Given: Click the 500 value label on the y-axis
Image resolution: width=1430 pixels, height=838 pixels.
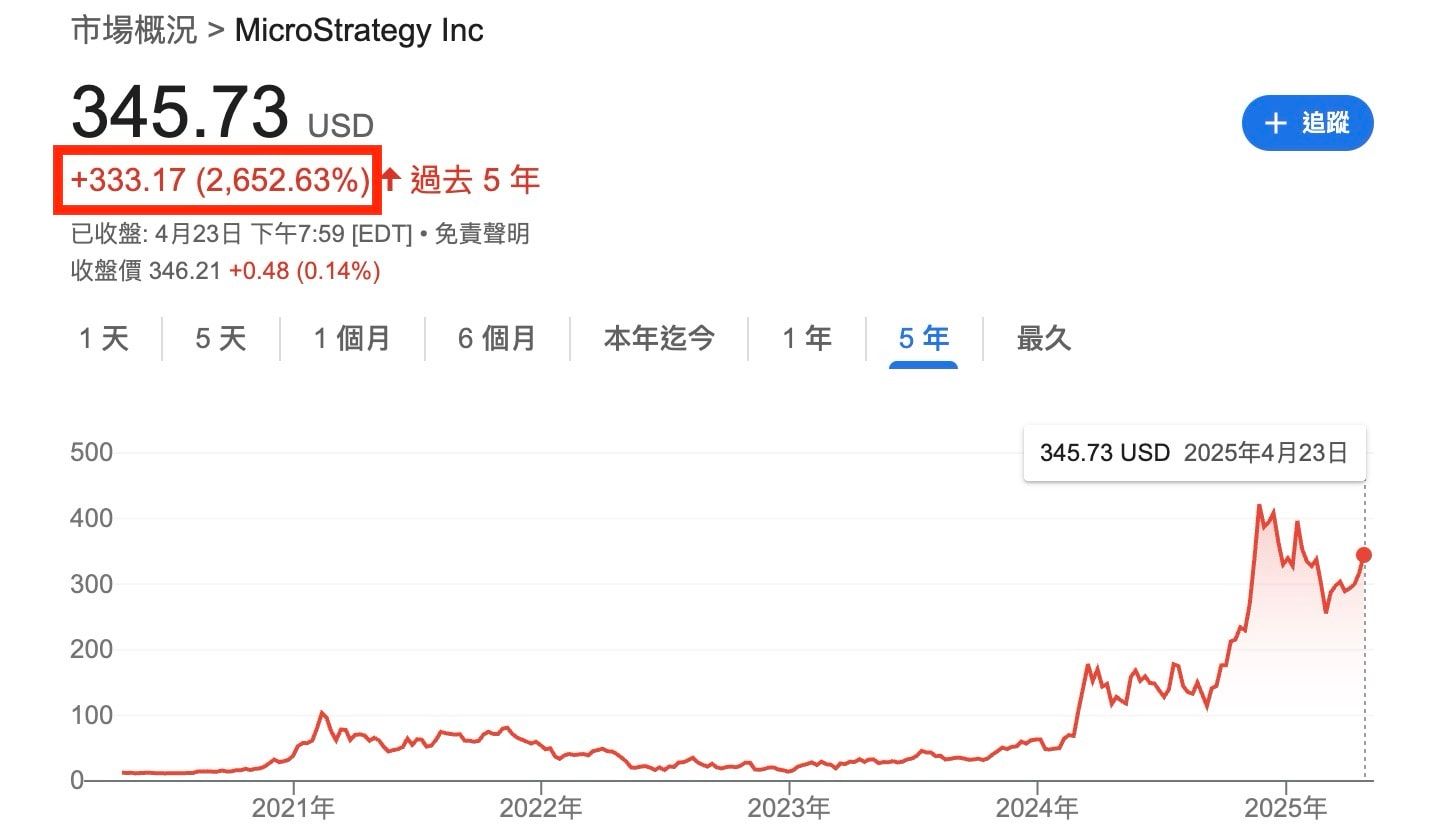Looking at the screenshot, I should (91, 452).
